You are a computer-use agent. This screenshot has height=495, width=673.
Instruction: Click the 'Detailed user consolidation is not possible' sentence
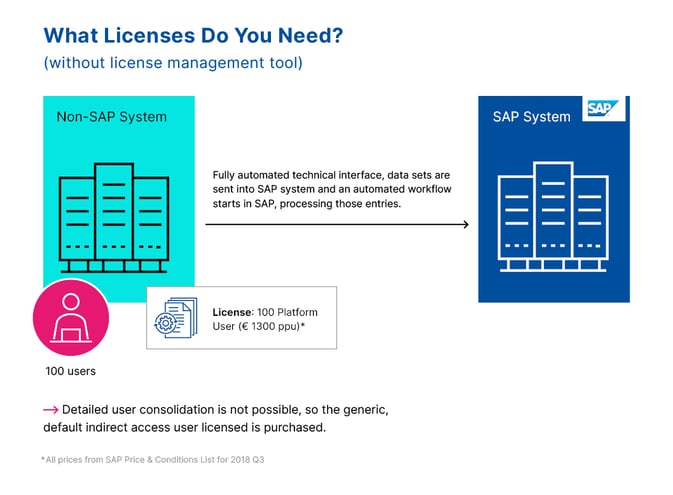(216, 419)
